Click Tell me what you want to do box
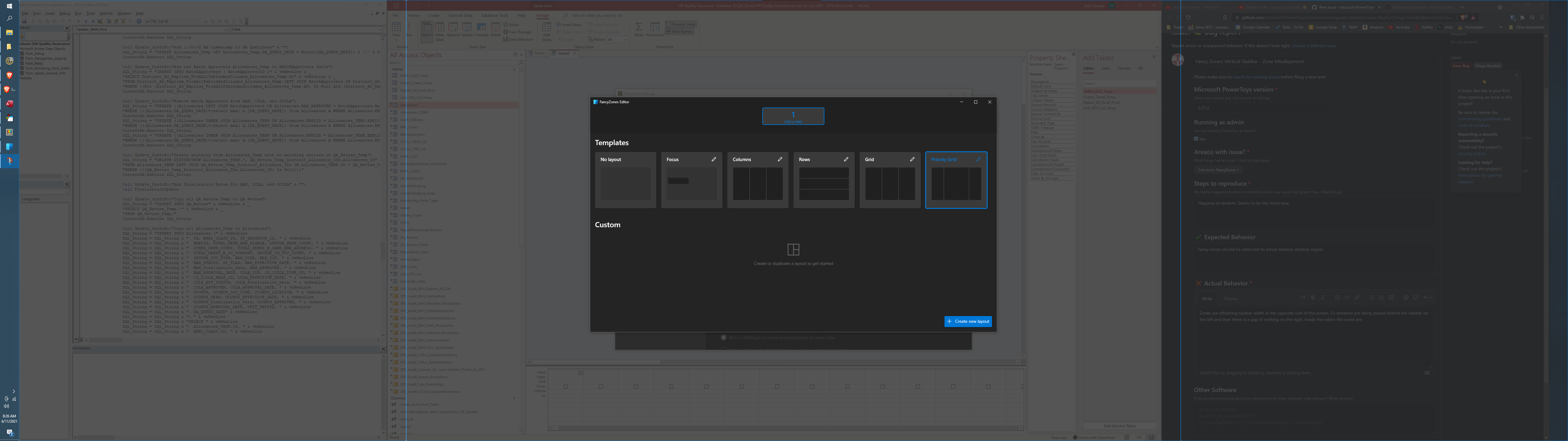The image size is (1568, 441). click(x=597, y=15)
